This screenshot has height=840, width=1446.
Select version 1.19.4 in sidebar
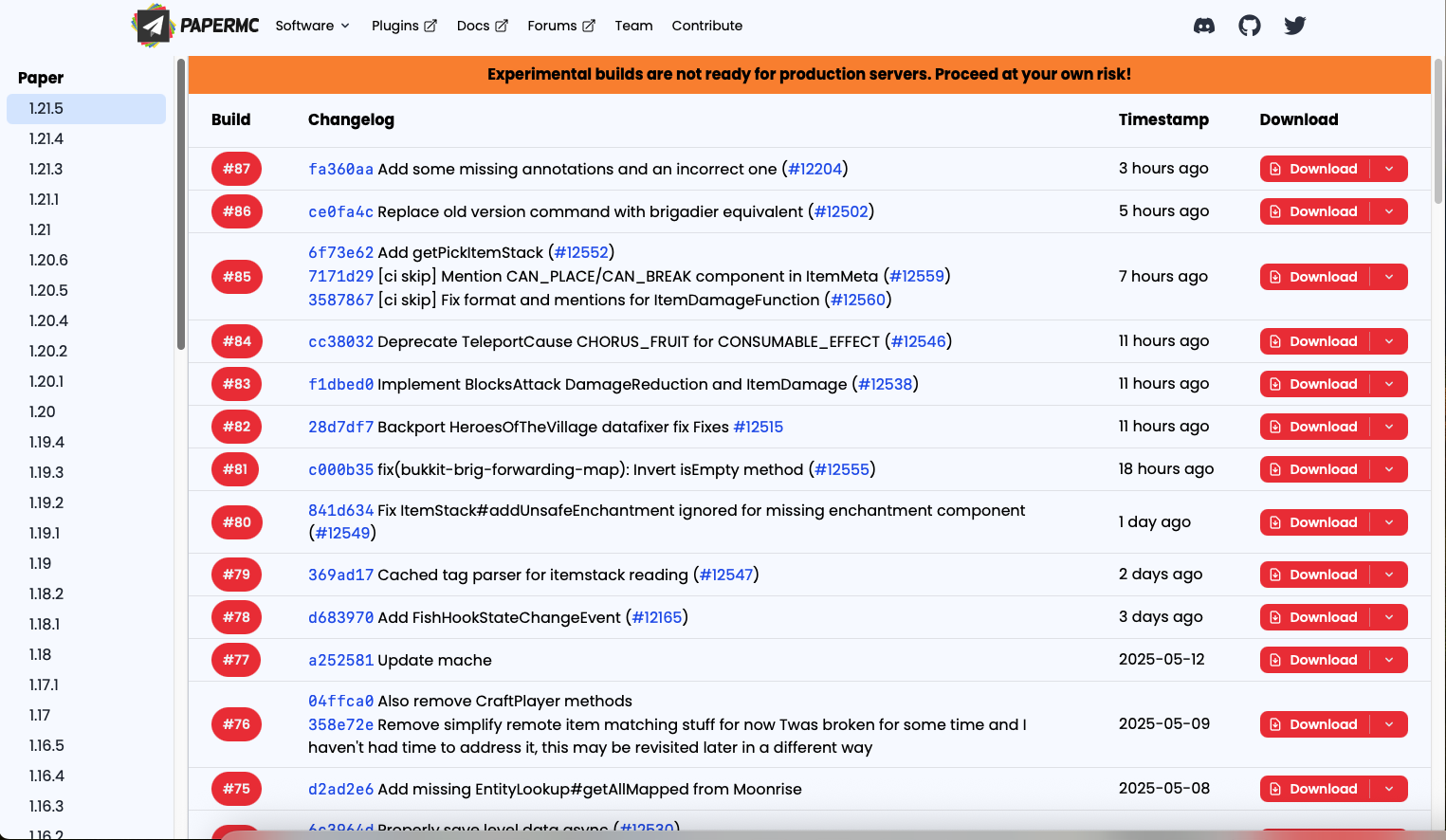[86, 443]
